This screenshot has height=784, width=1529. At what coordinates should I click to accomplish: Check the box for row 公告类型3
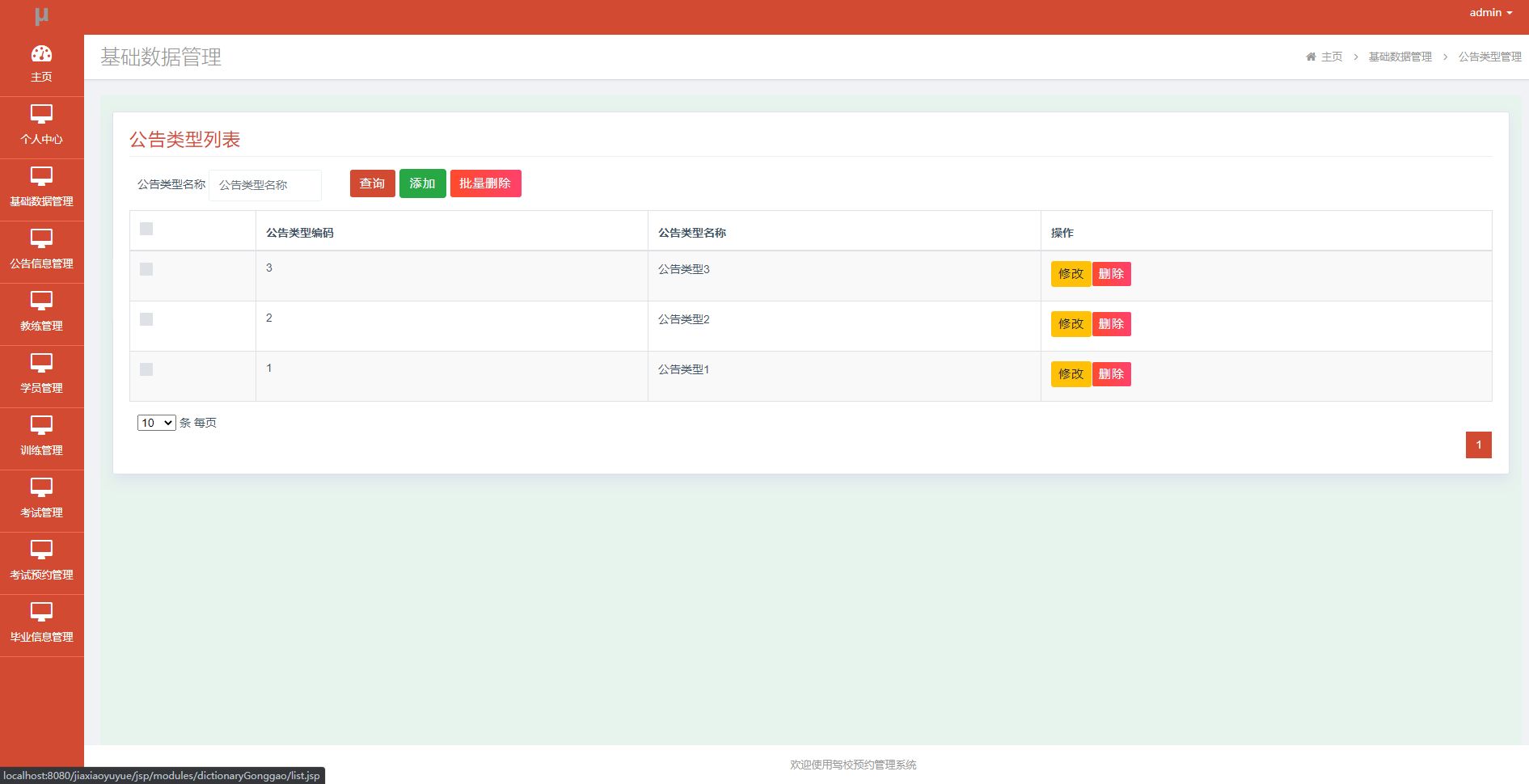click(146, 269)
